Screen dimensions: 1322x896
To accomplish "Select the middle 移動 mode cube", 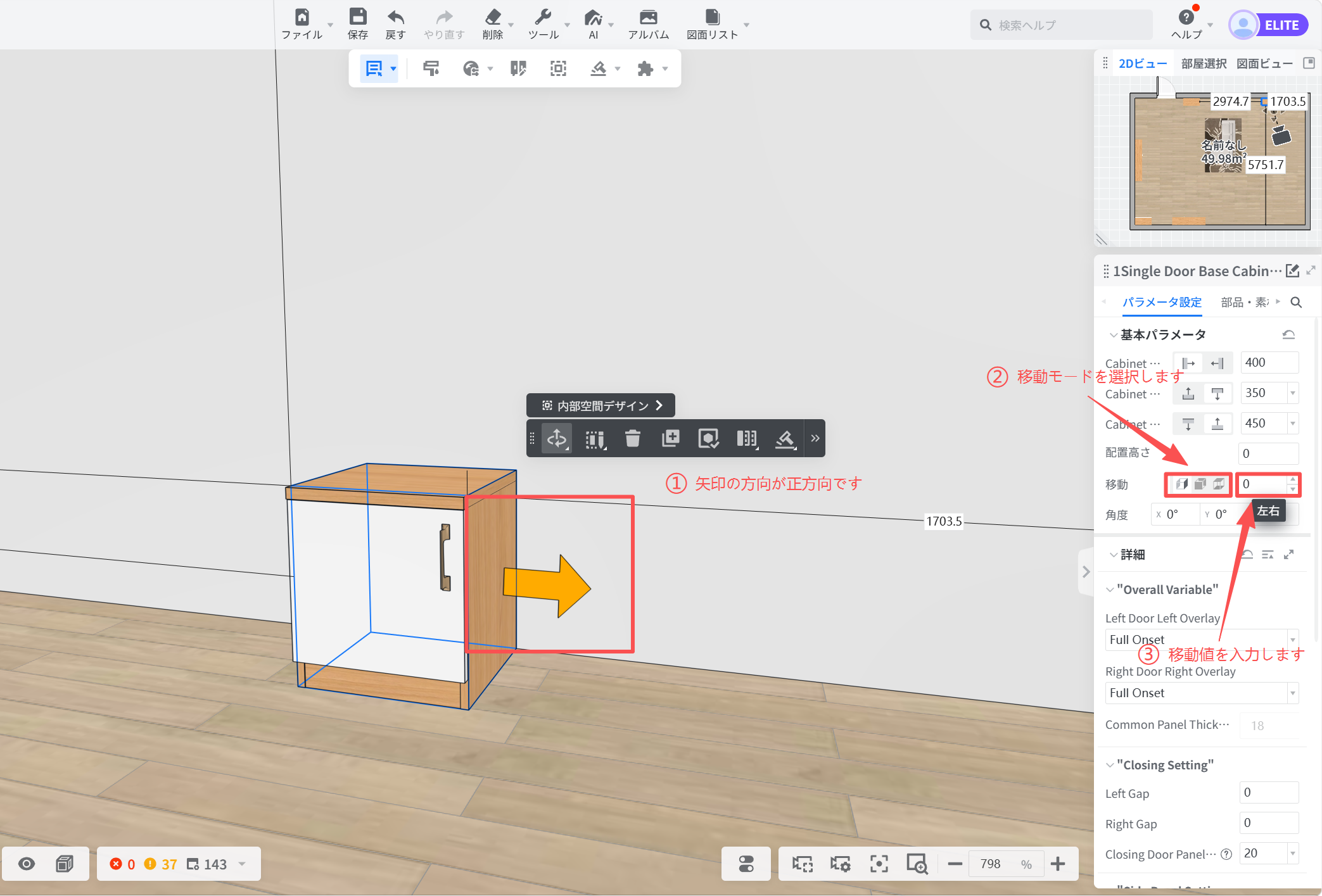I will click(1200, 484).
